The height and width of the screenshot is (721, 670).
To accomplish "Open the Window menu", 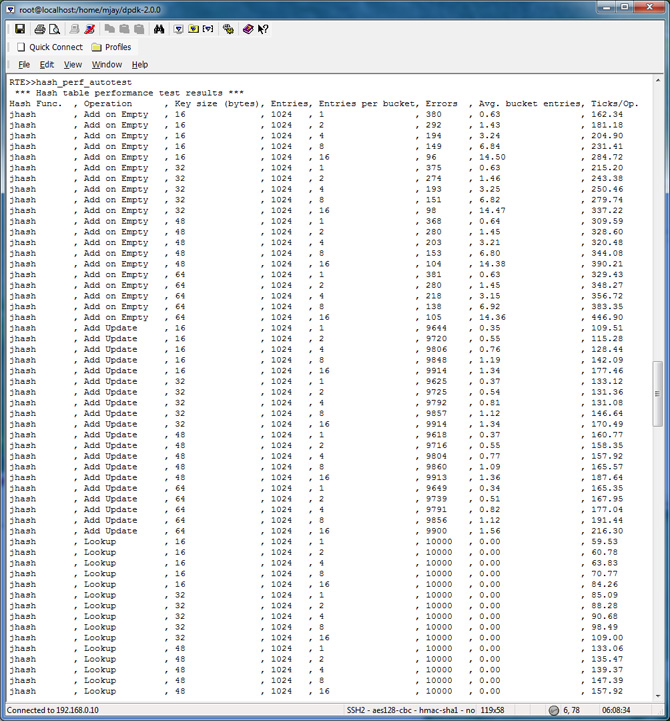I will pyautogui.click(x=107, y=65).
